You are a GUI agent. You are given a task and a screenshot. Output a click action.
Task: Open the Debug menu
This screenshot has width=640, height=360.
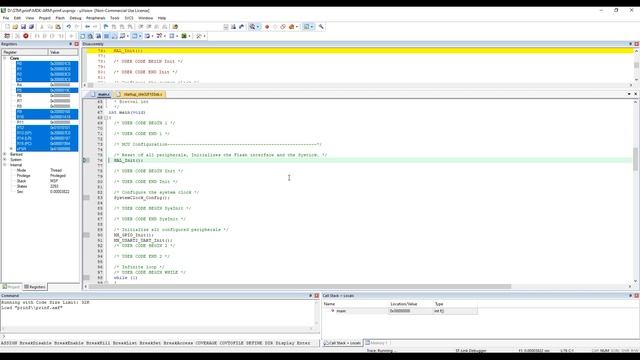(x=75, y=18)
